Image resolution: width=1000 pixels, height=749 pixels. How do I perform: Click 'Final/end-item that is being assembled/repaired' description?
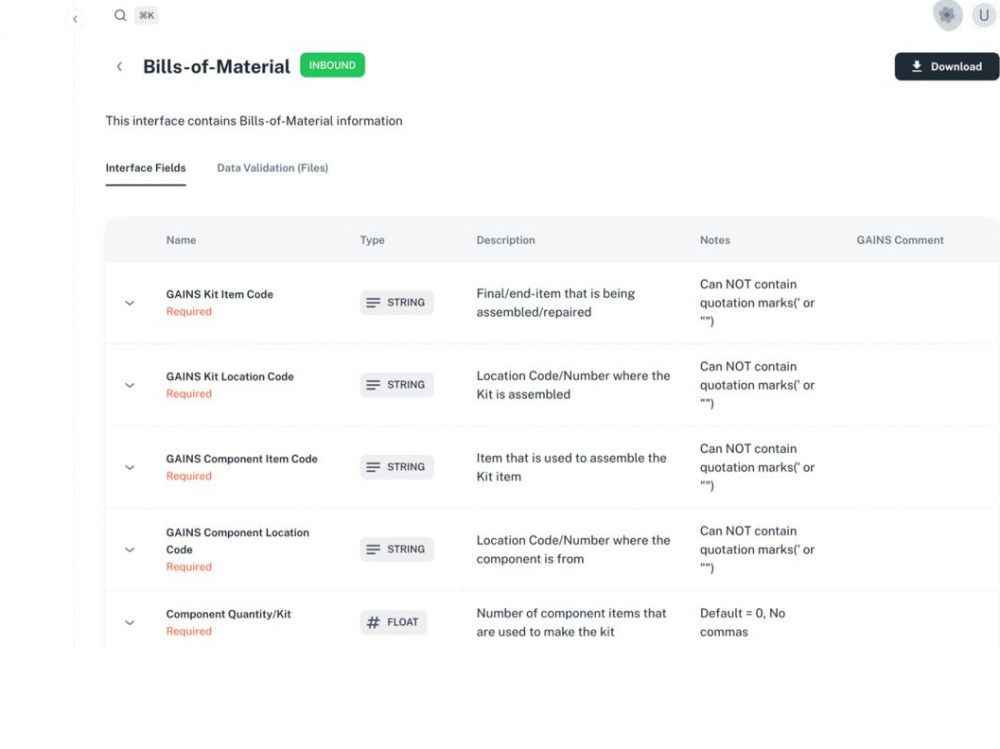pyautogui.click(x=555, y=302)
